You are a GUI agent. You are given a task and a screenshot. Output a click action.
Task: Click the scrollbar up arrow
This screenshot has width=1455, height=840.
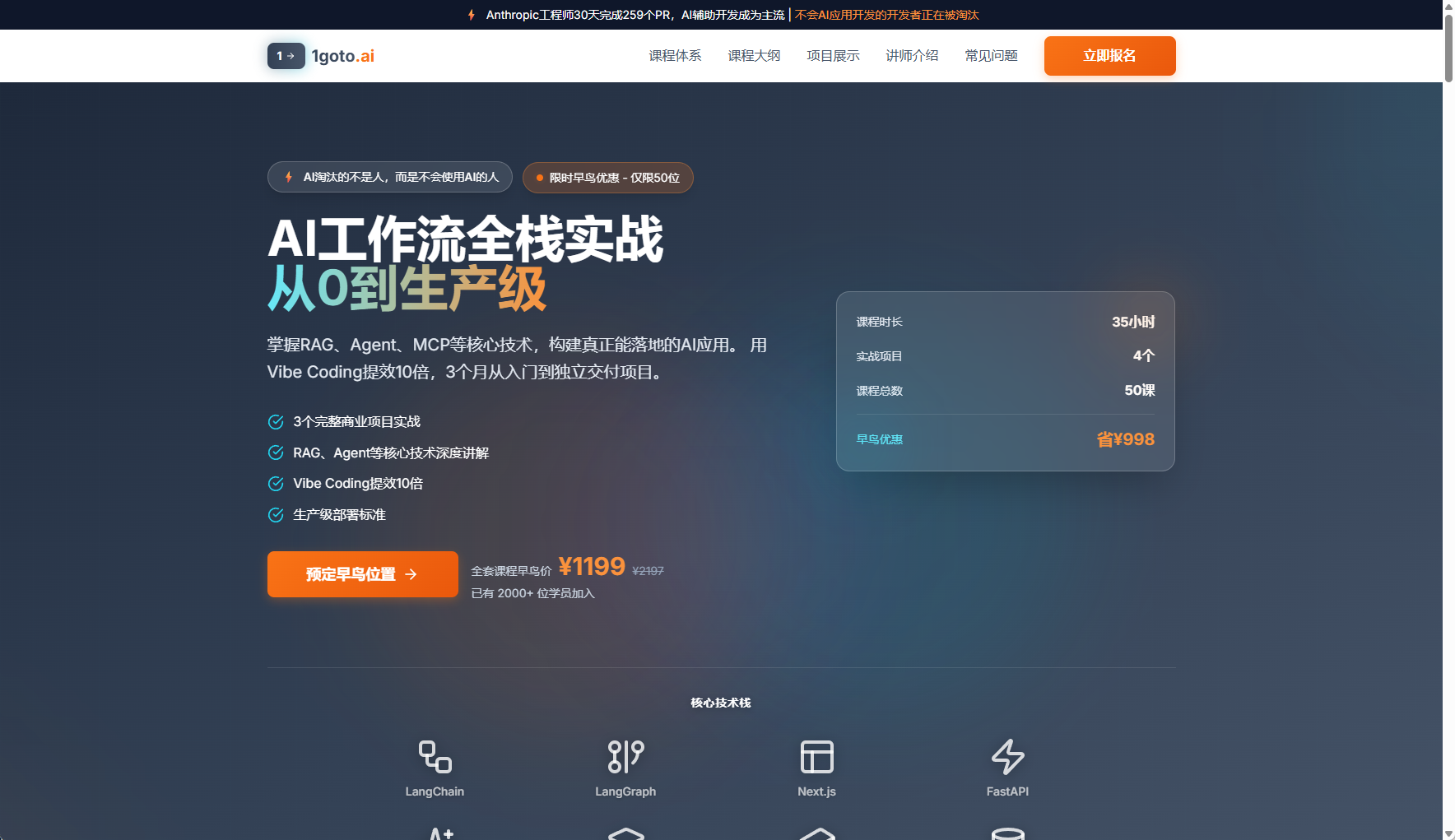tap(1448, 6)
